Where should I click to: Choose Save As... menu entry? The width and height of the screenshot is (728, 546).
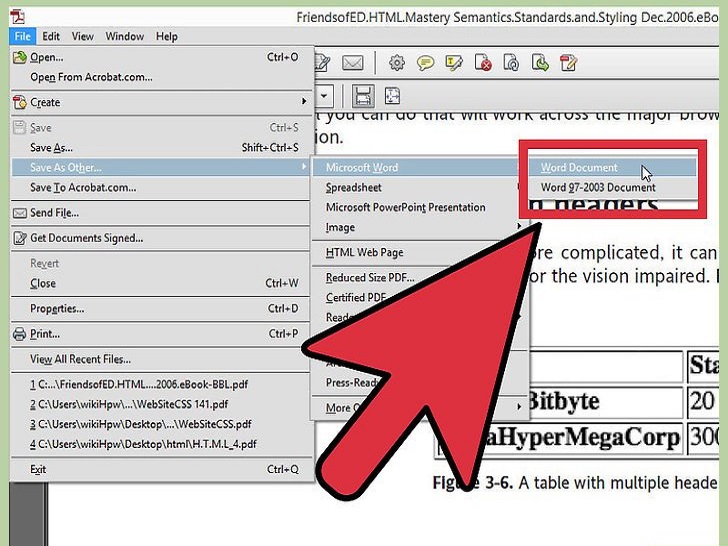tap(161, 148)
